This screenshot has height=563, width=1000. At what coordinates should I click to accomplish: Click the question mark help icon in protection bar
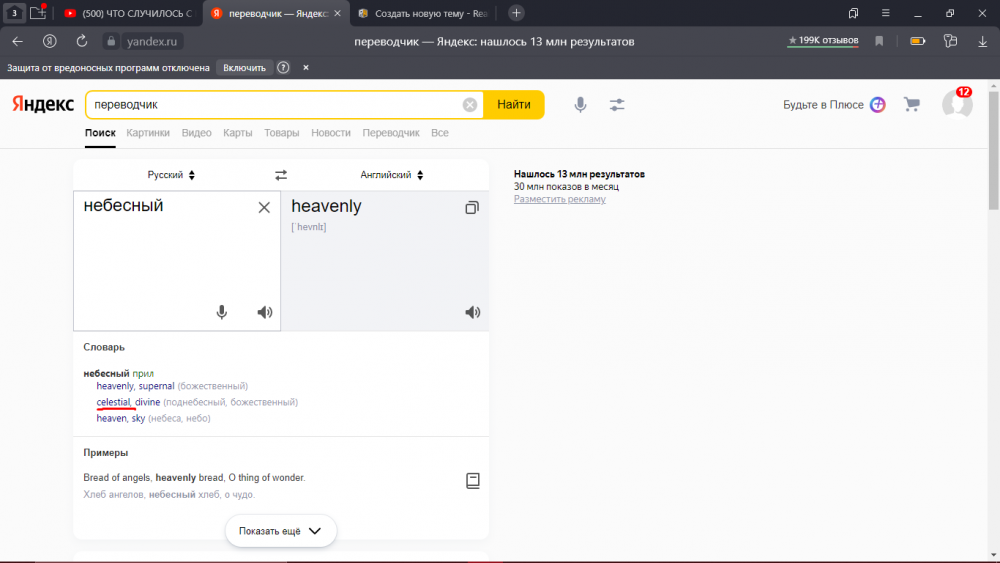pos(283,68)
